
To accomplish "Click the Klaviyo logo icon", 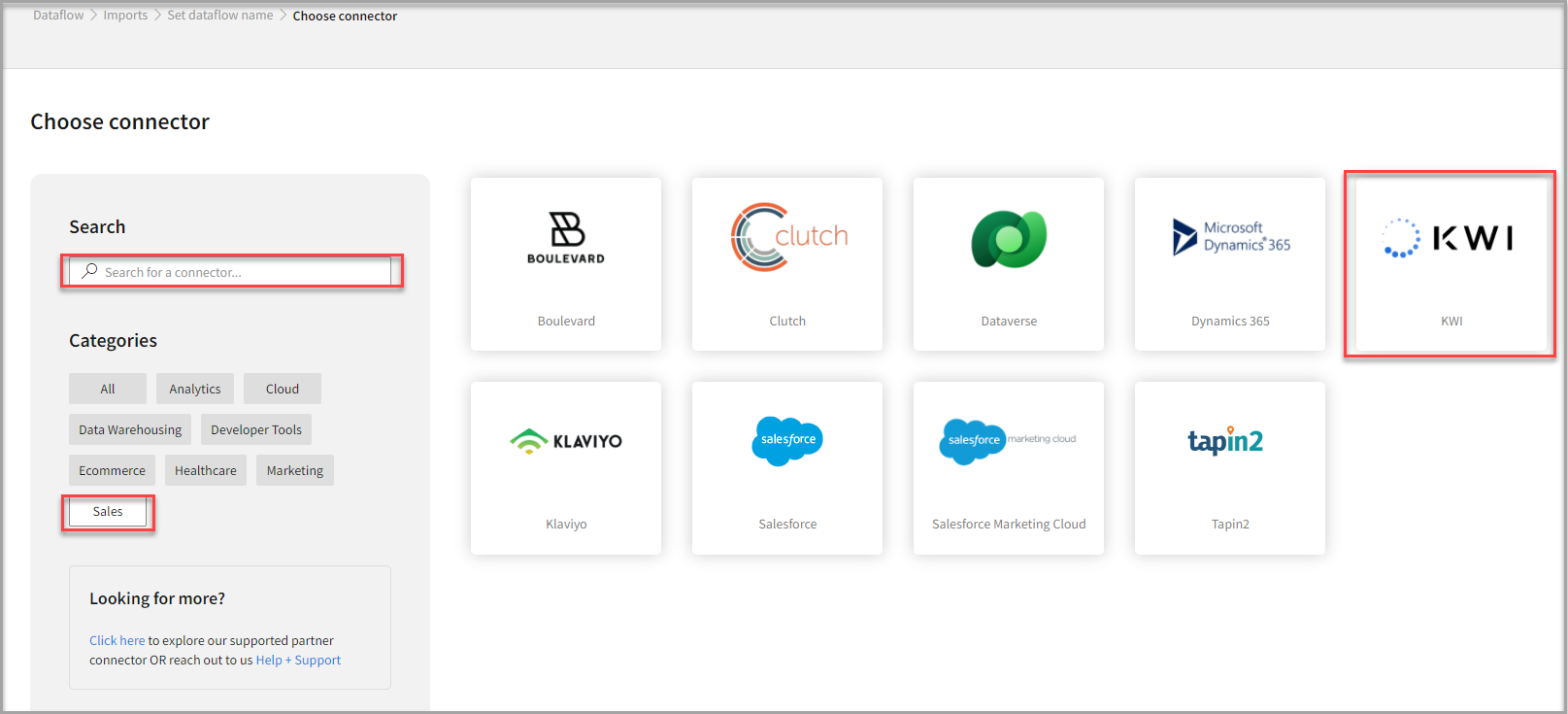I will click(x=566, y=441).
